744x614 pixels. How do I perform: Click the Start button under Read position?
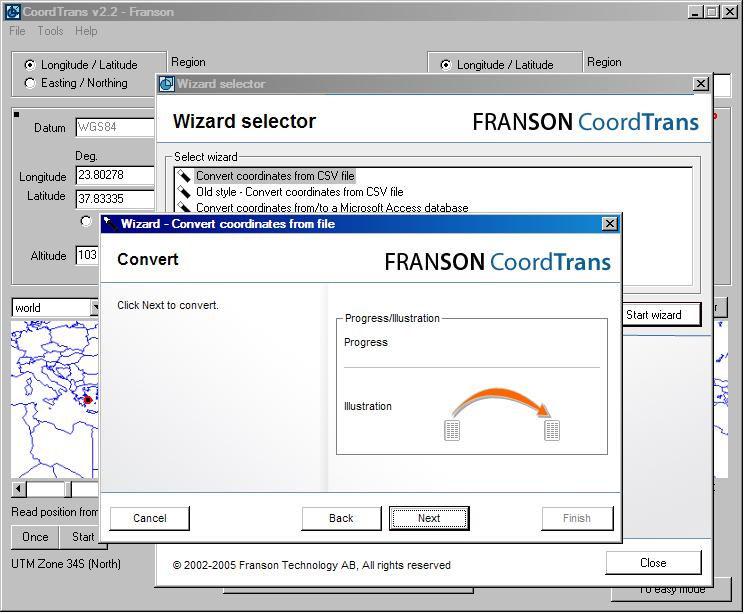pyautogui.click(x=83, y=537)
